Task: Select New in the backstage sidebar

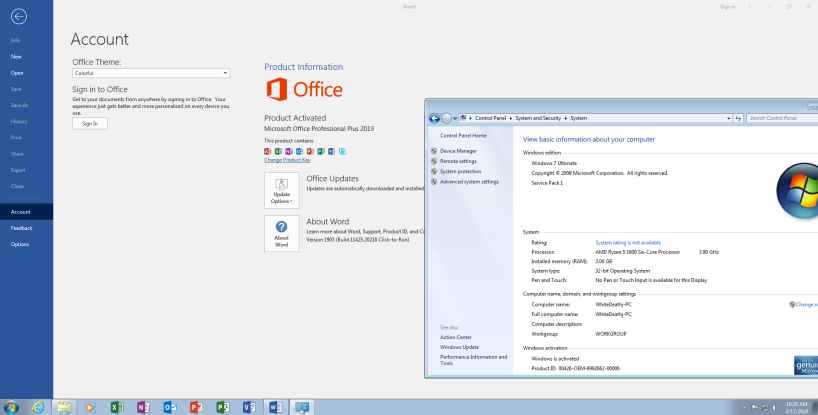Action: coord(18,57)
